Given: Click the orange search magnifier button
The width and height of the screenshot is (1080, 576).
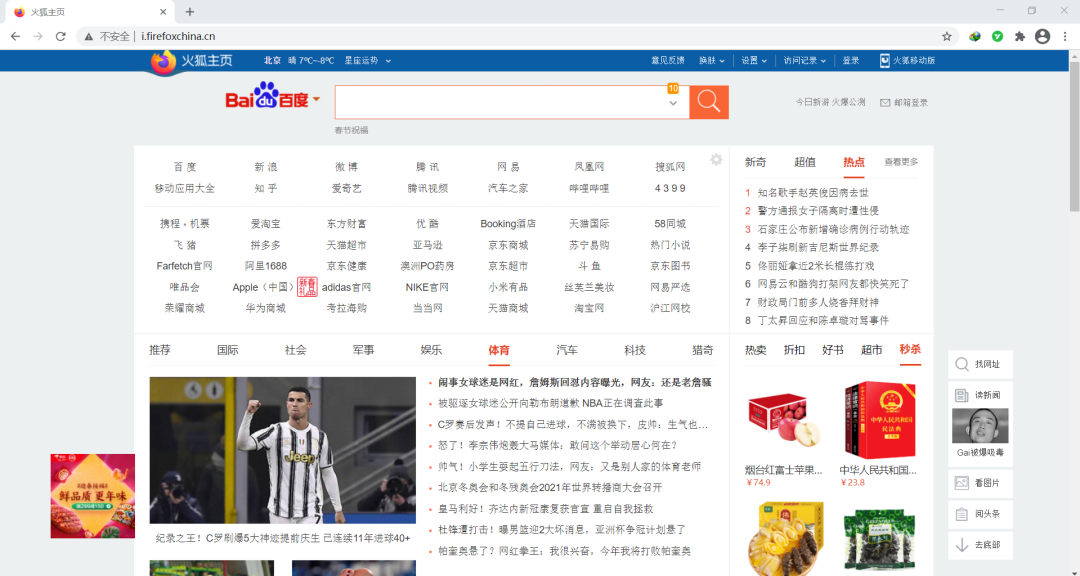Looking at the screenshot, I should 709,102.
